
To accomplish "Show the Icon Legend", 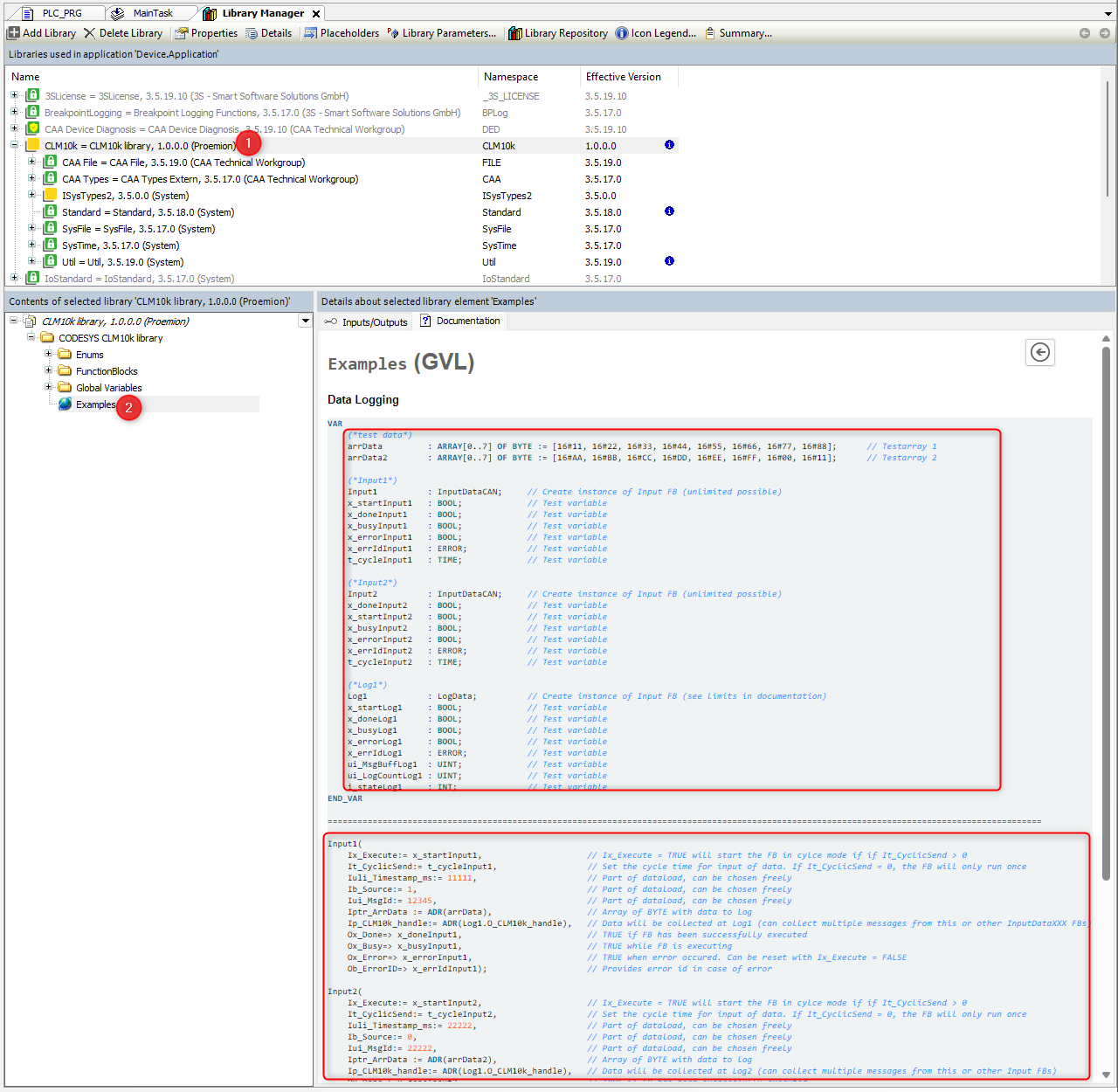I will (x=655, y=33).
